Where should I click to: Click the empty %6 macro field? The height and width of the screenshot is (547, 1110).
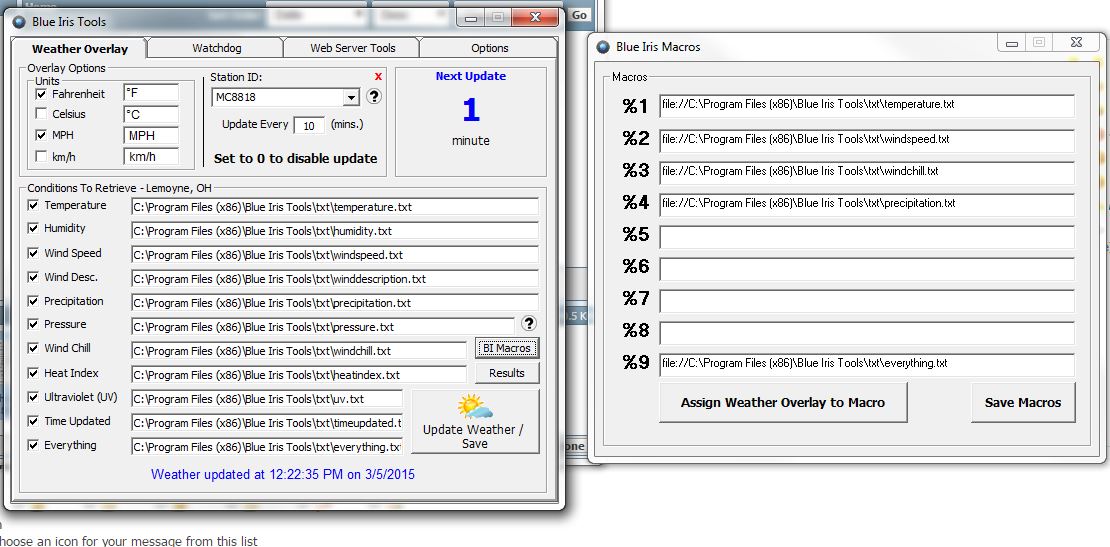coord(867,269)
